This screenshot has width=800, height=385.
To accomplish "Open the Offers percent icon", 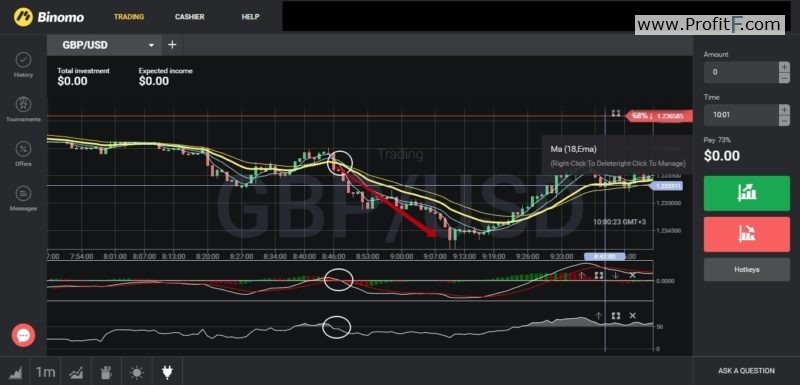I will click(23, 149).
